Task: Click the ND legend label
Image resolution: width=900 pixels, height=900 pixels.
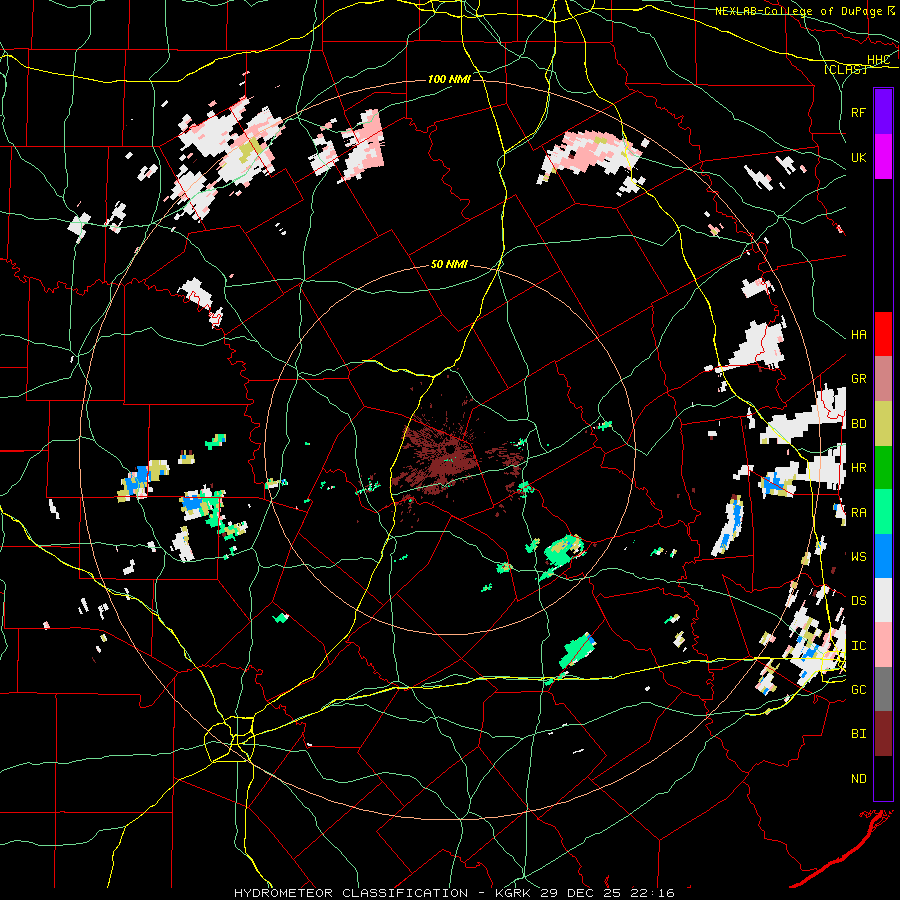Action: 859,779
